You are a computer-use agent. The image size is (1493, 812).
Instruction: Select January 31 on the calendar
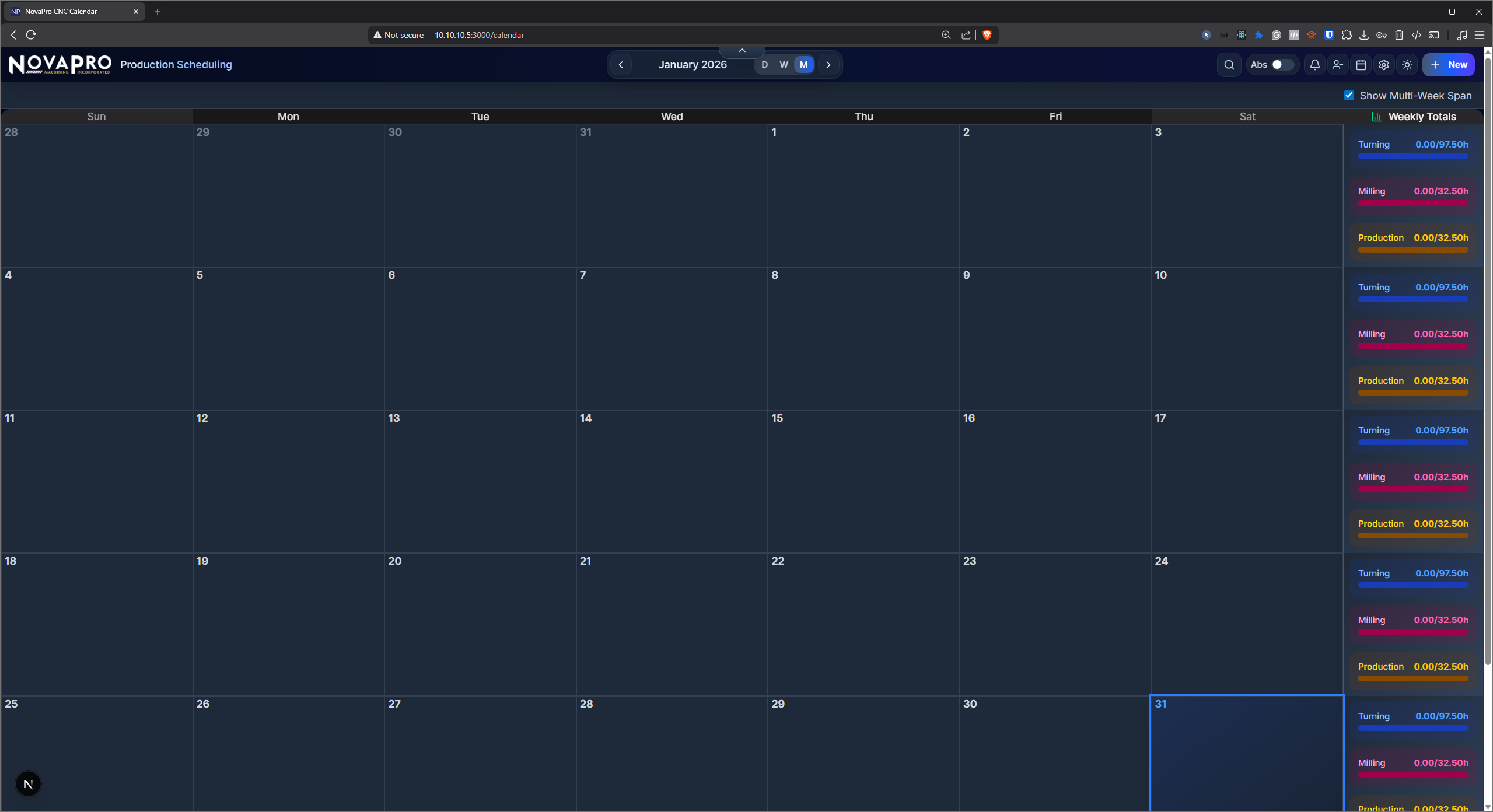[1246, 752]
